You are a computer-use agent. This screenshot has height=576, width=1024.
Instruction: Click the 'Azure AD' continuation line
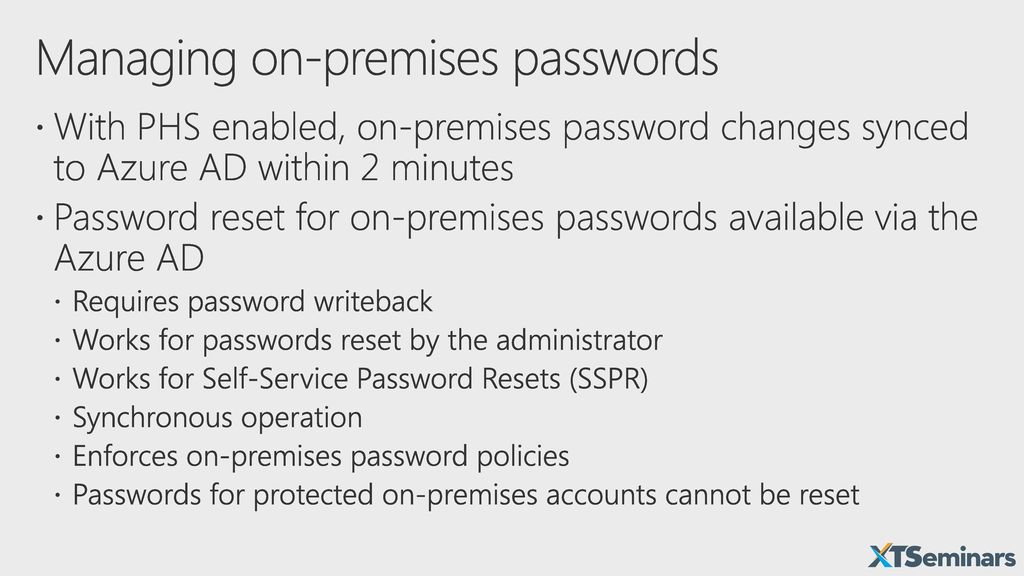129,258
